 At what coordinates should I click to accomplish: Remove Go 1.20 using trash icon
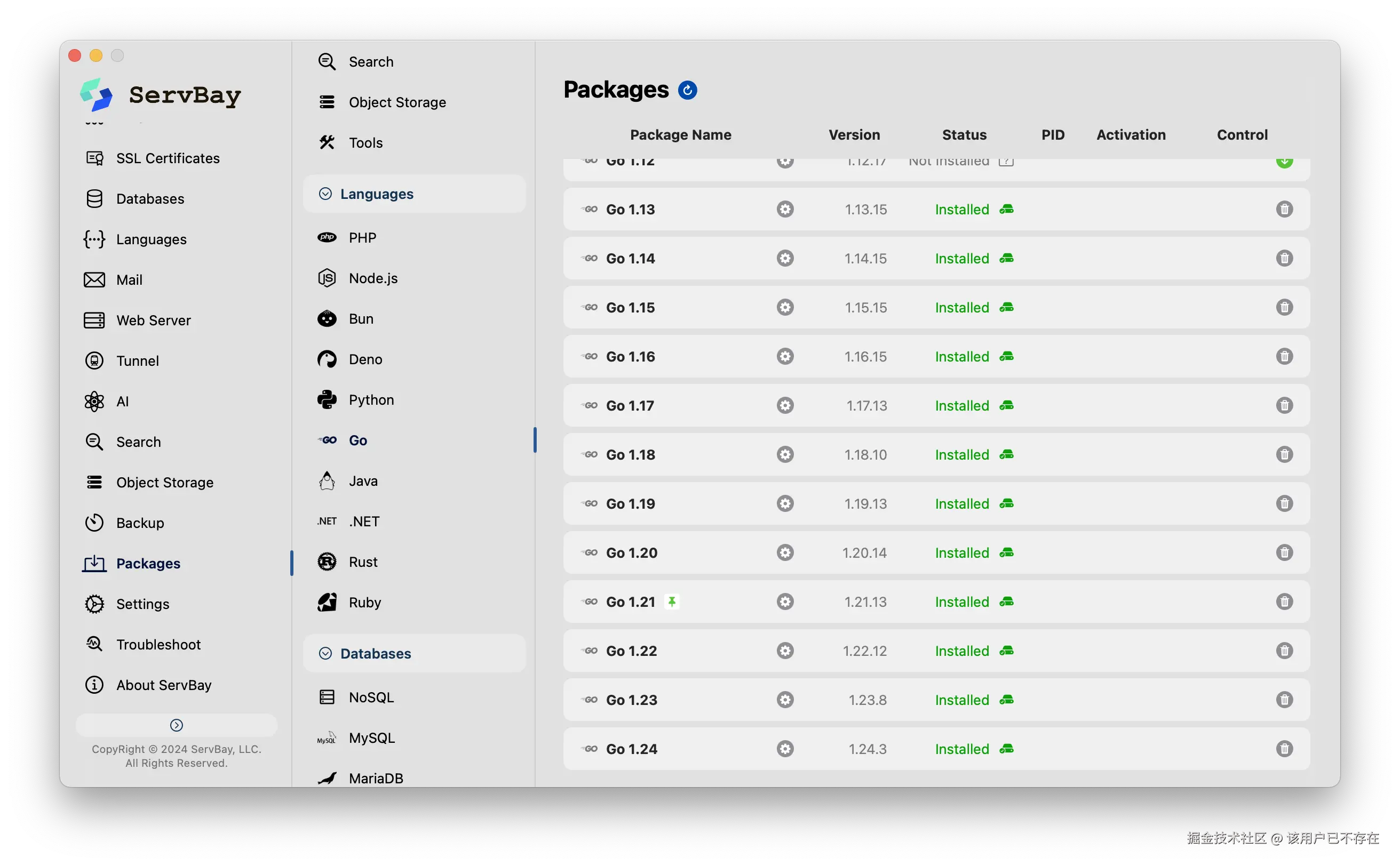1284,552
